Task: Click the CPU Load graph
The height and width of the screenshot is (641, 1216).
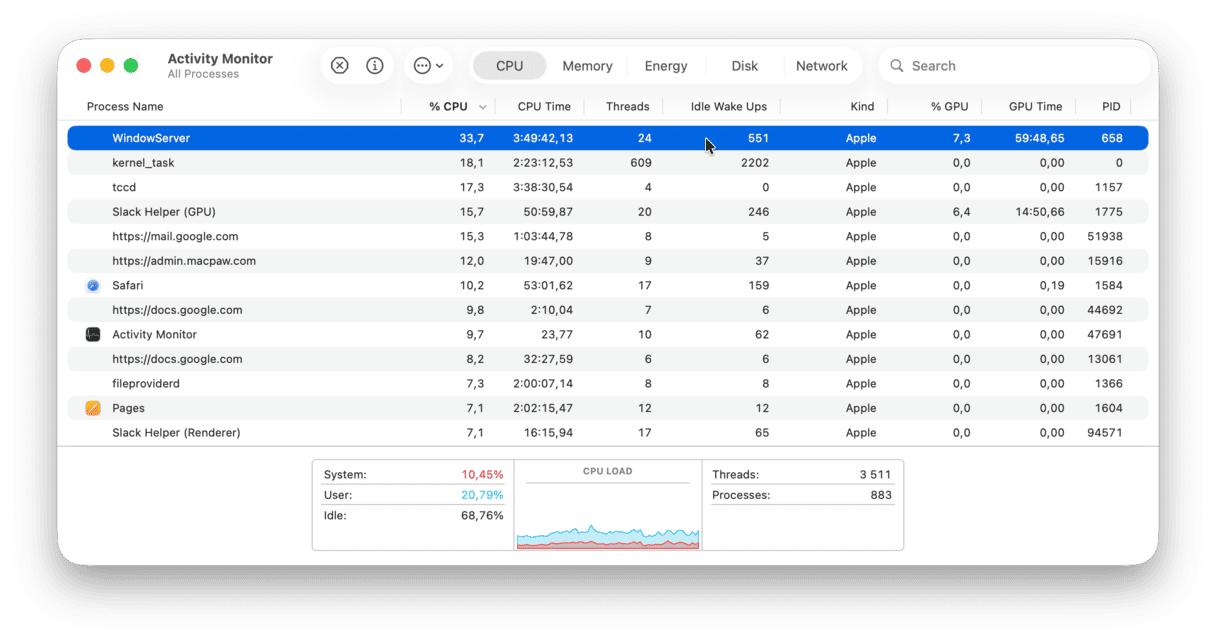Action: coord(608,513)
